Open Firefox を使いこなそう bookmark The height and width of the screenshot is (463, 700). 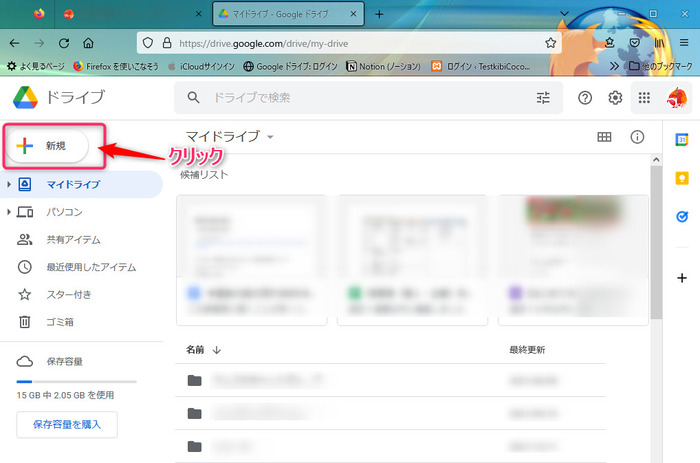click(x=116, y=66)
